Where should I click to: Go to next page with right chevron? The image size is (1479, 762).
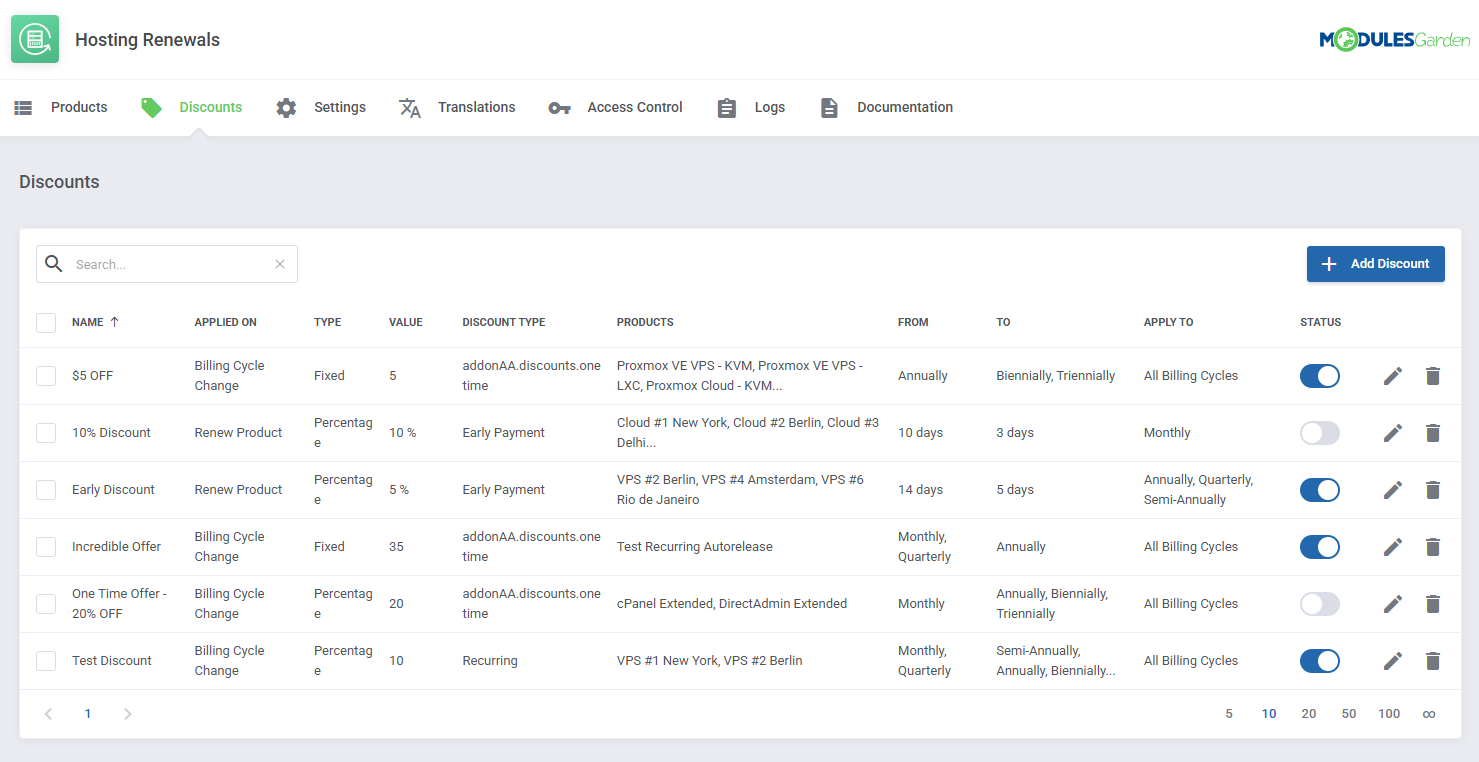coord(127,714)
